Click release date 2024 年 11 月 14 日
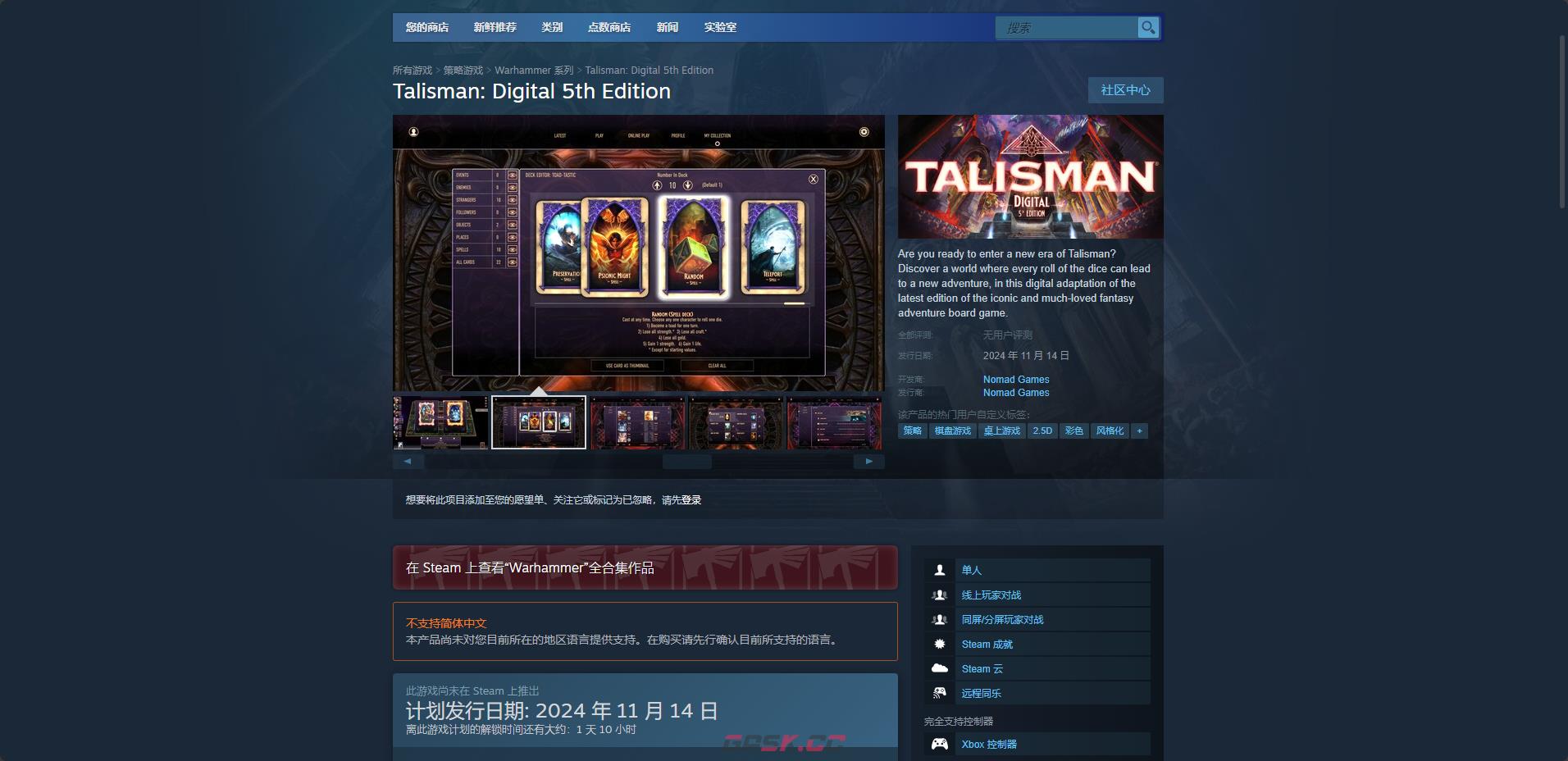 [1026, 356]
